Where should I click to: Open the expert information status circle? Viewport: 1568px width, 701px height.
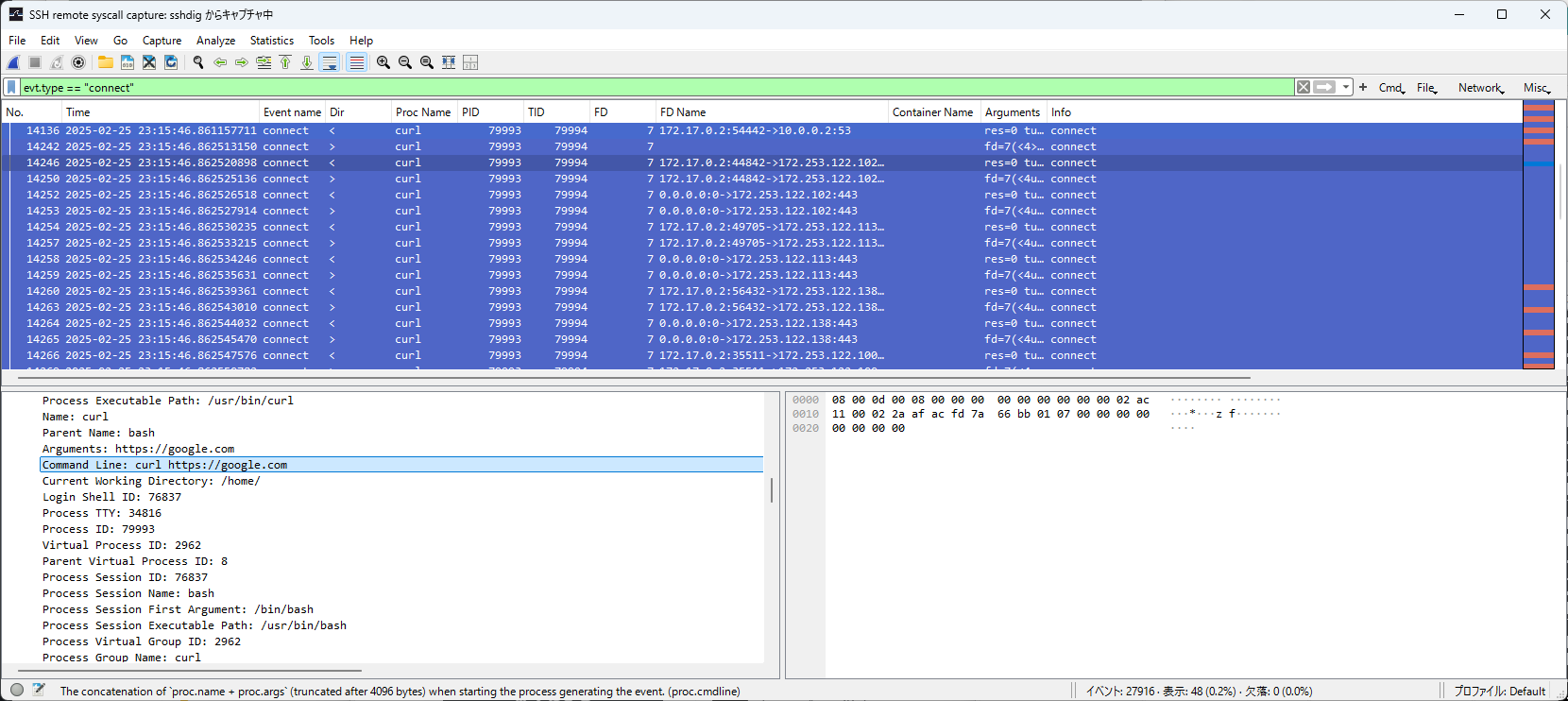[x=17, y=691]
